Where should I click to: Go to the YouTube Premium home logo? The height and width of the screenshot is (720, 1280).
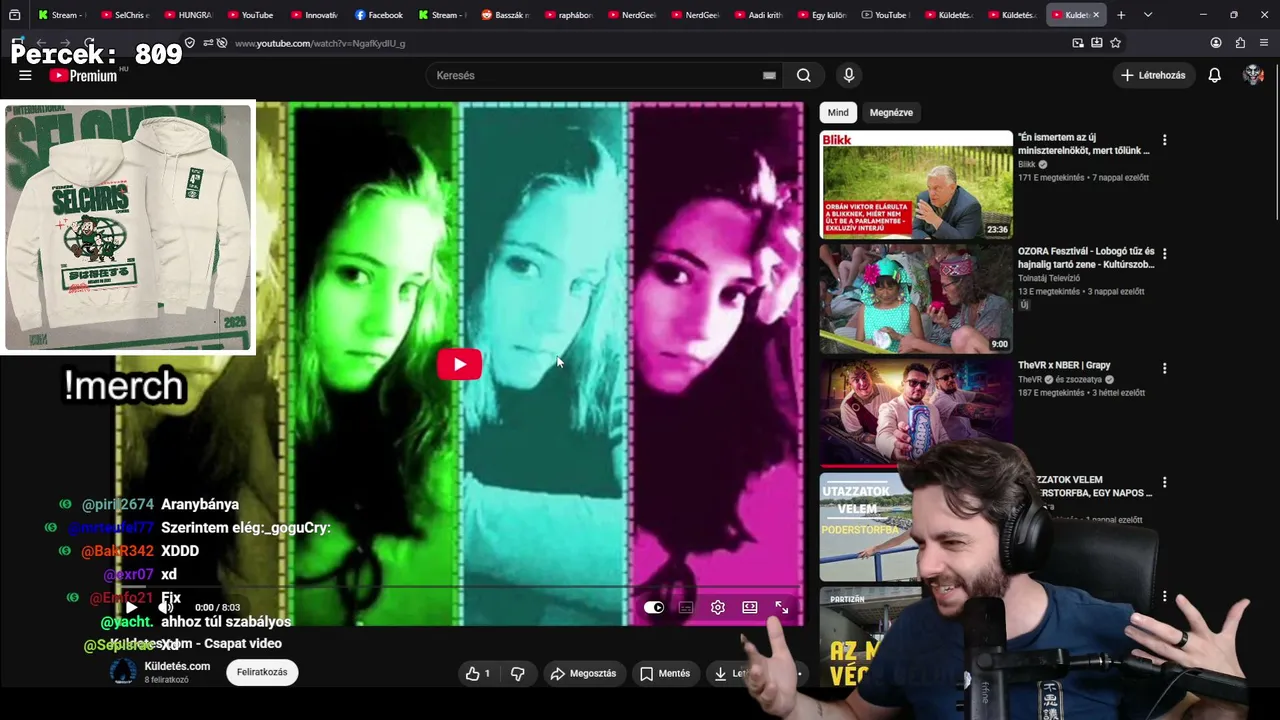coord(83,75)
